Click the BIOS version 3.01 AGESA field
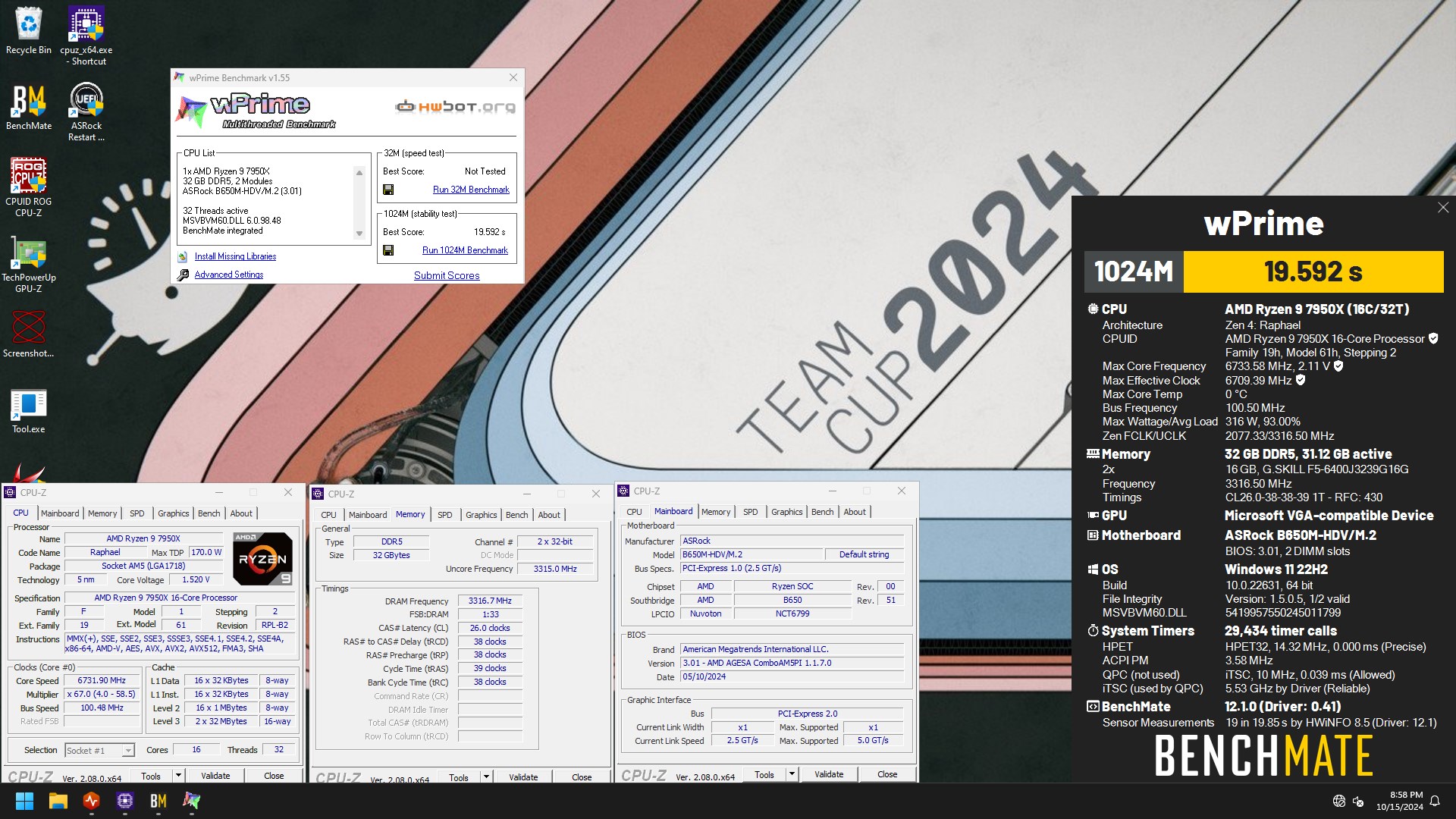This screenshot has height=819, width=1456. coord(792,663)
